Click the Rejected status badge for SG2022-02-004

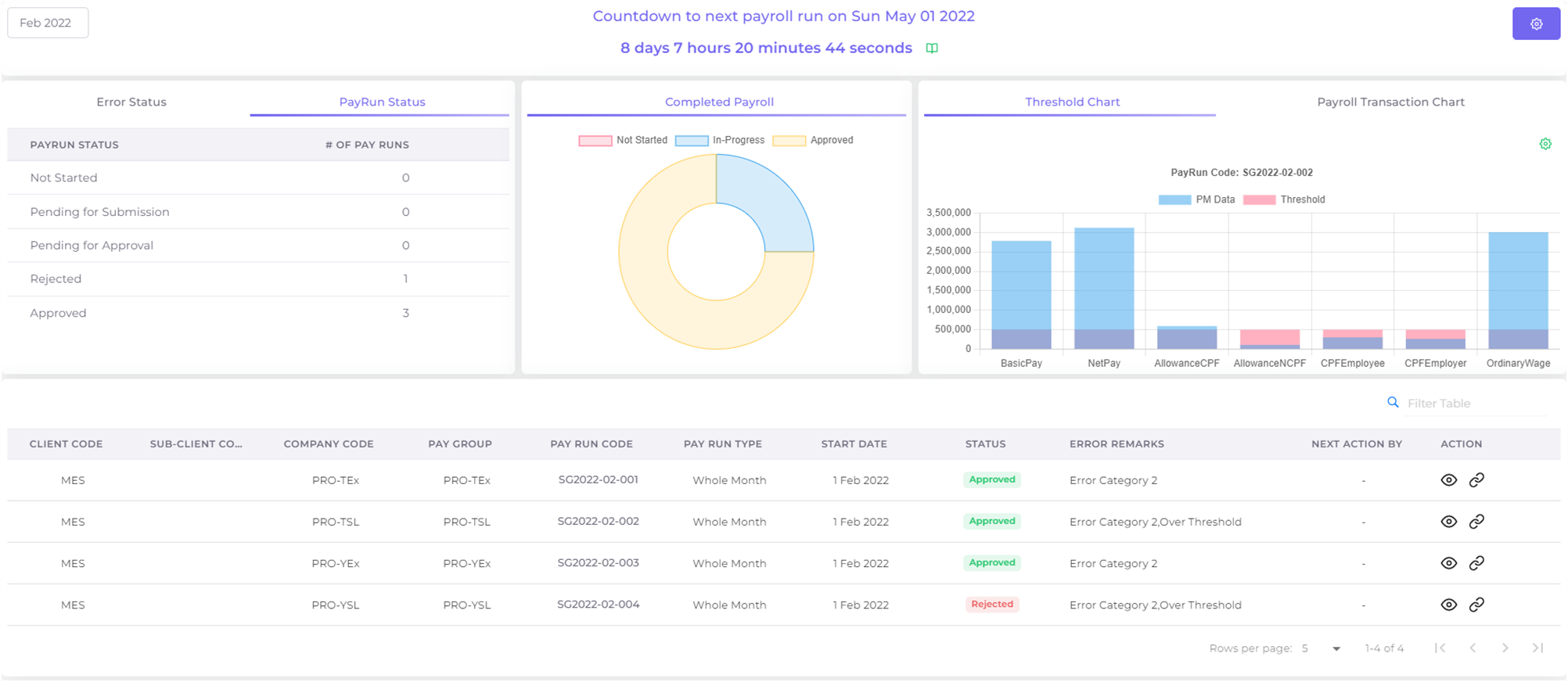(x=992, y=604)
